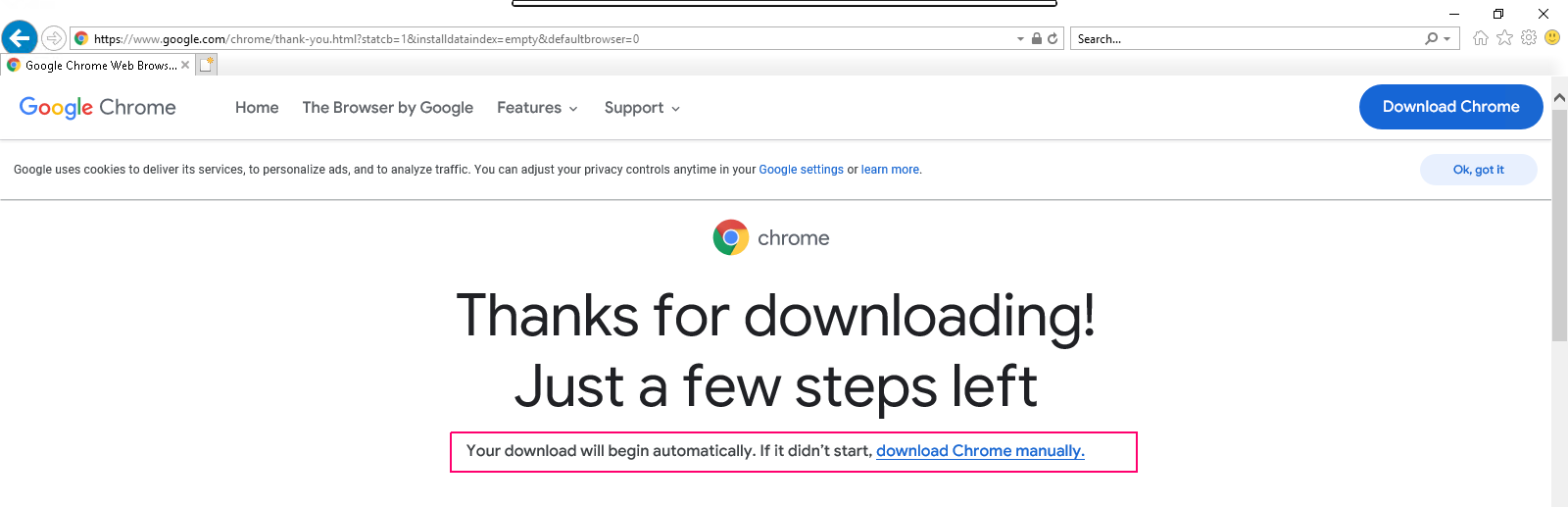Click the search magnifier icon
The image size is (1568, 507).
(1432, 39)
